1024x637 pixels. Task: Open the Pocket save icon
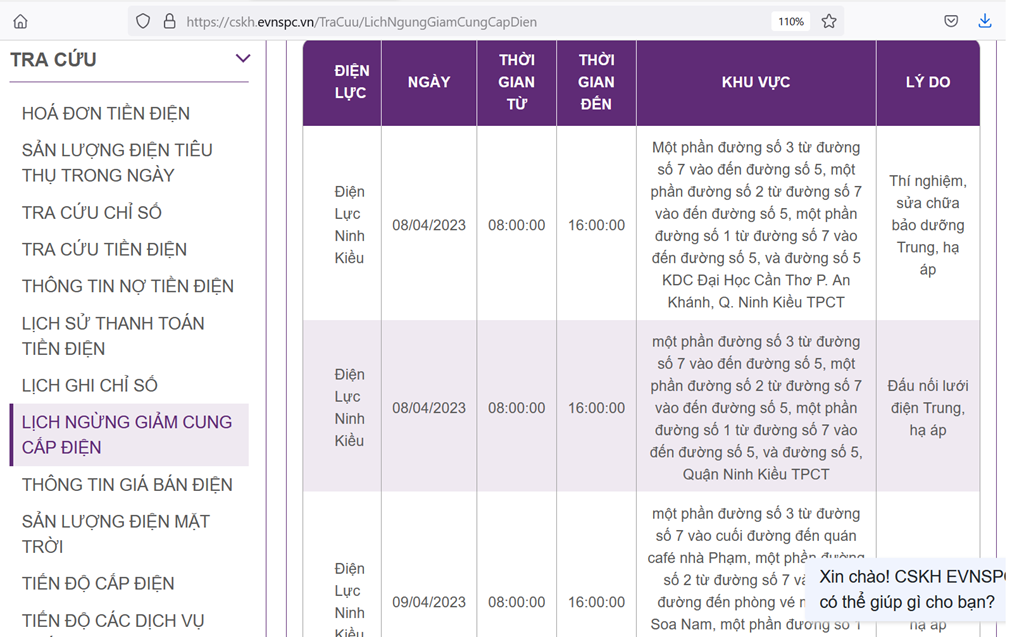coord(951,21)
